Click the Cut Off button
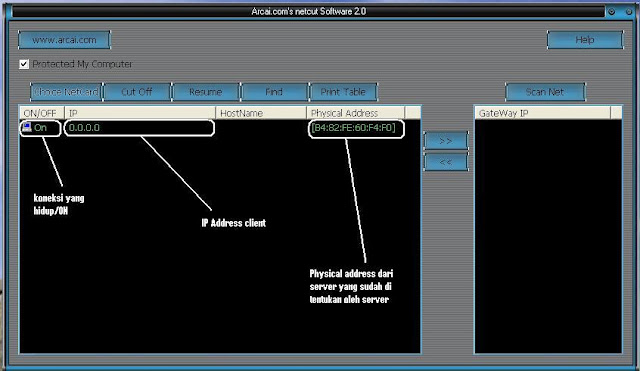The width and height of the screenshot is (640, 371). click(137, 92)
